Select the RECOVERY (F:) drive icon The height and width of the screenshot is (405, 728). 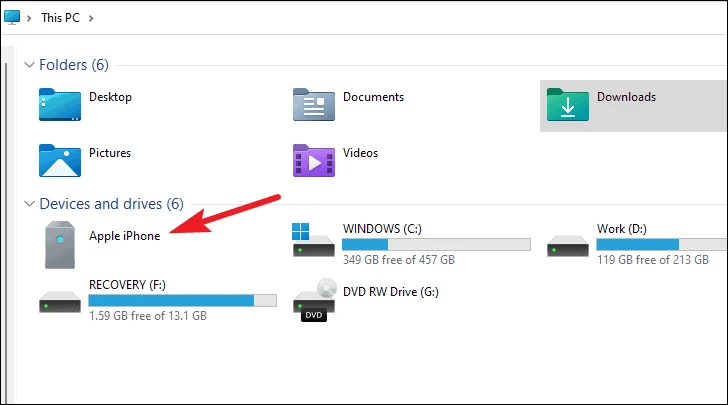tap(60, 302)
